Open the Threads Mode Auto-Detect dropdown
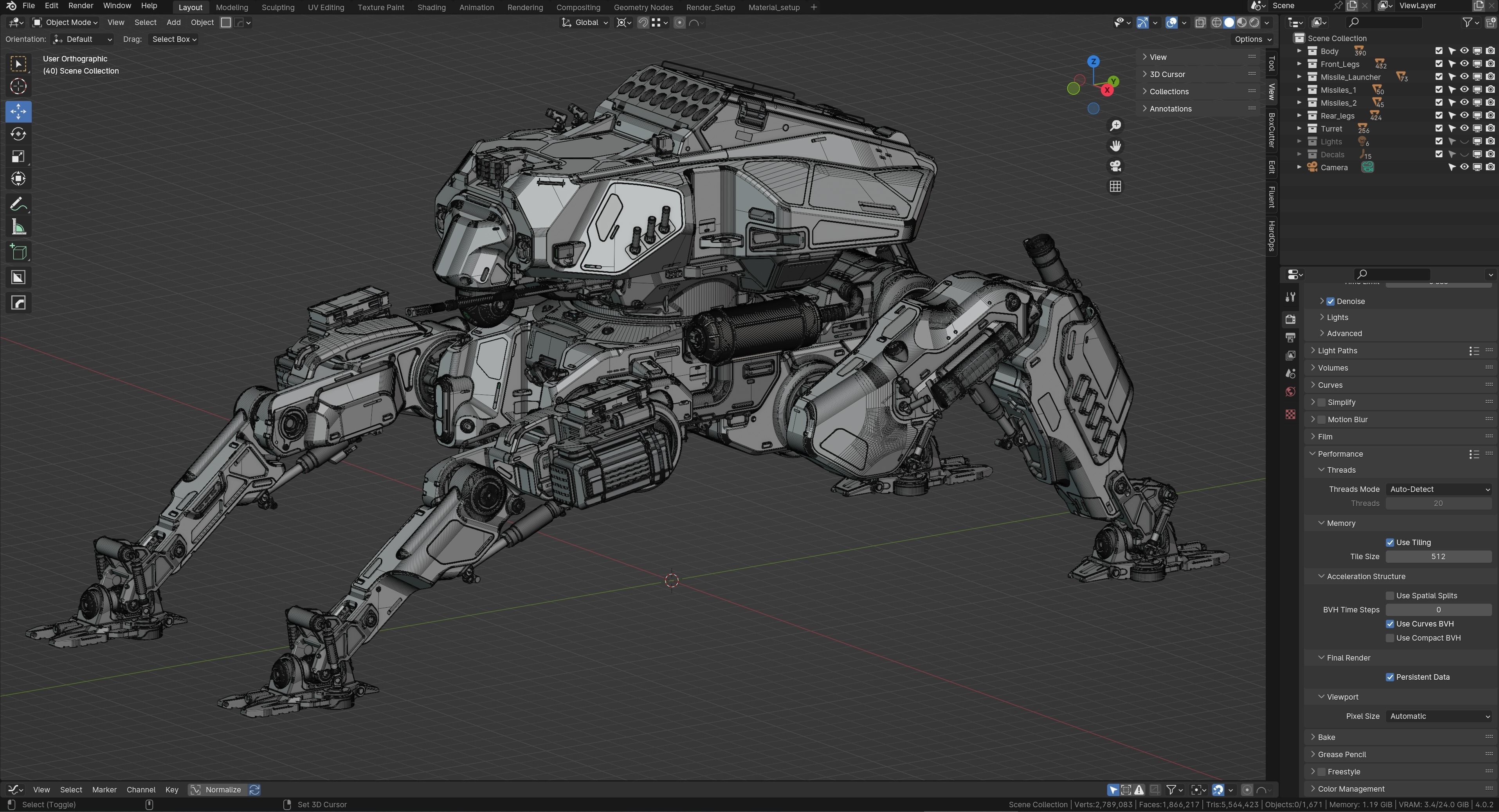Image resolution: width=1499 pixels, height=812 pixels. (x=1438, y=489)
